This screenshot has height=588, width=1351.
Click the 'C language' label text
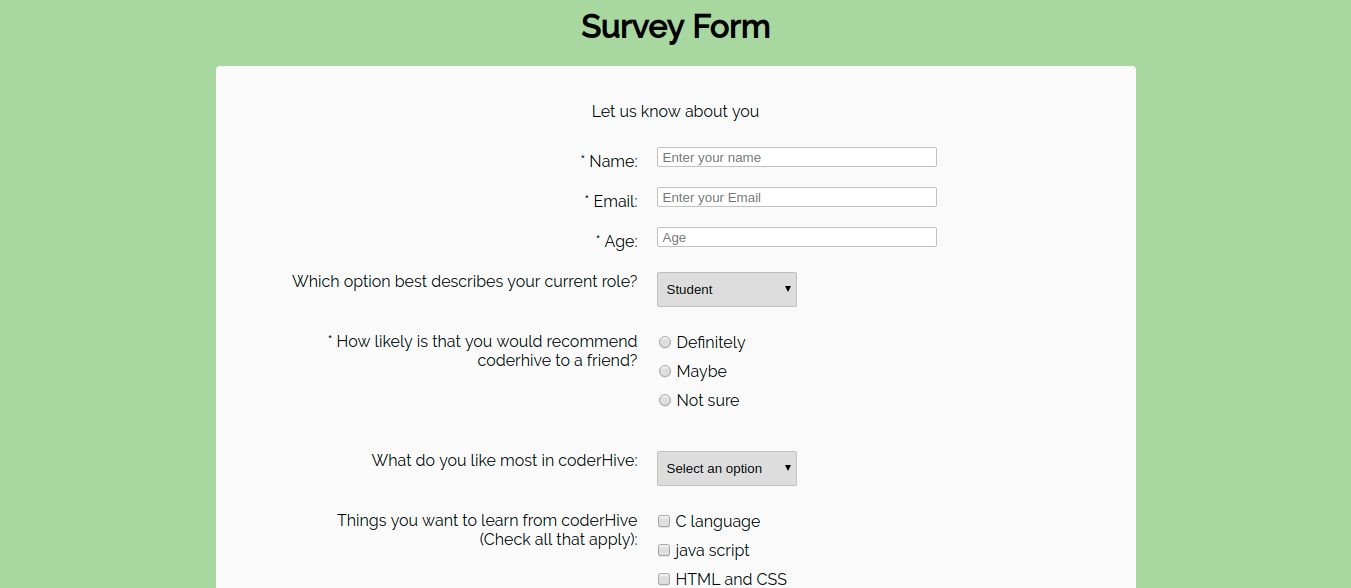pyautogui.click(x=718, y=521)
